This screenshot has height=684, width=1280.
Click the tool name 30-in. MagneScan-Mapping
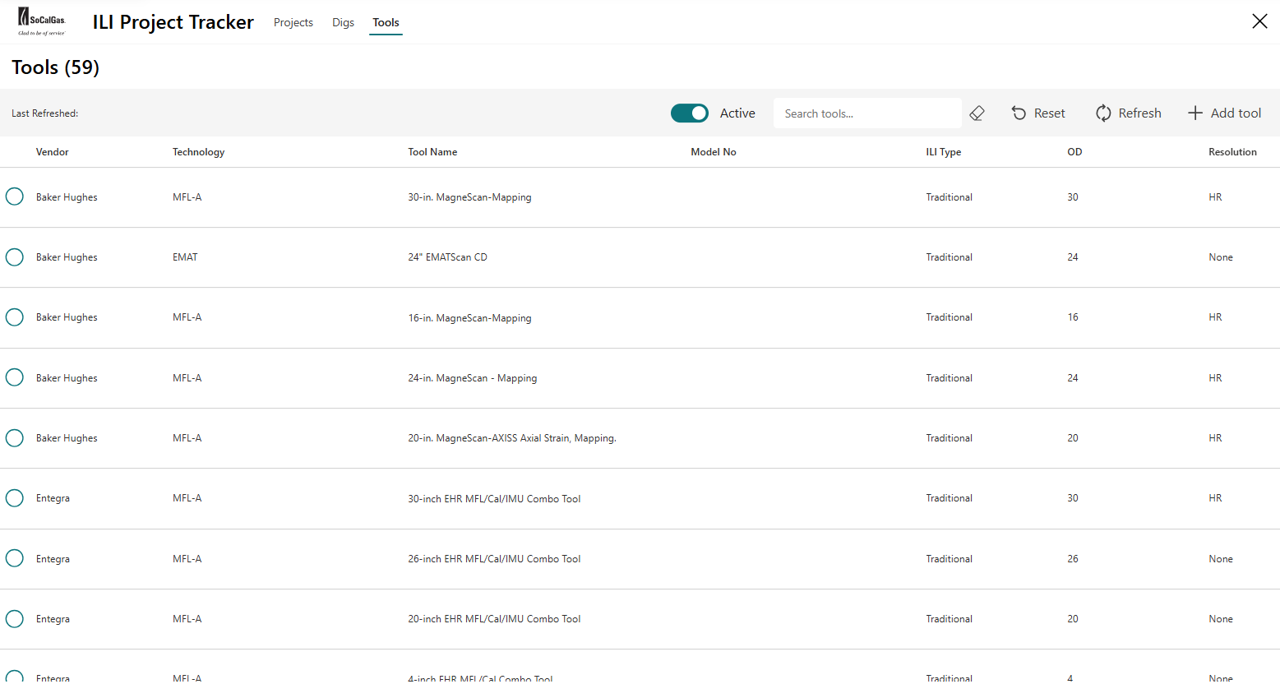pos(469,197)
